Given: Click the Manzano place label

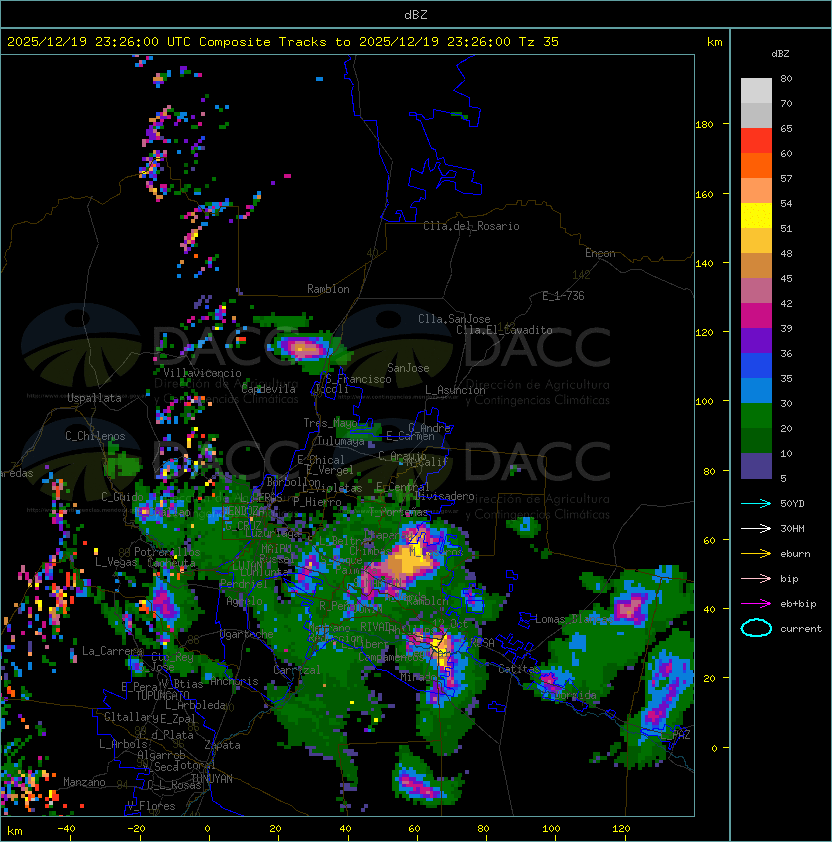Looking at the screenshot, I should 84,782.
